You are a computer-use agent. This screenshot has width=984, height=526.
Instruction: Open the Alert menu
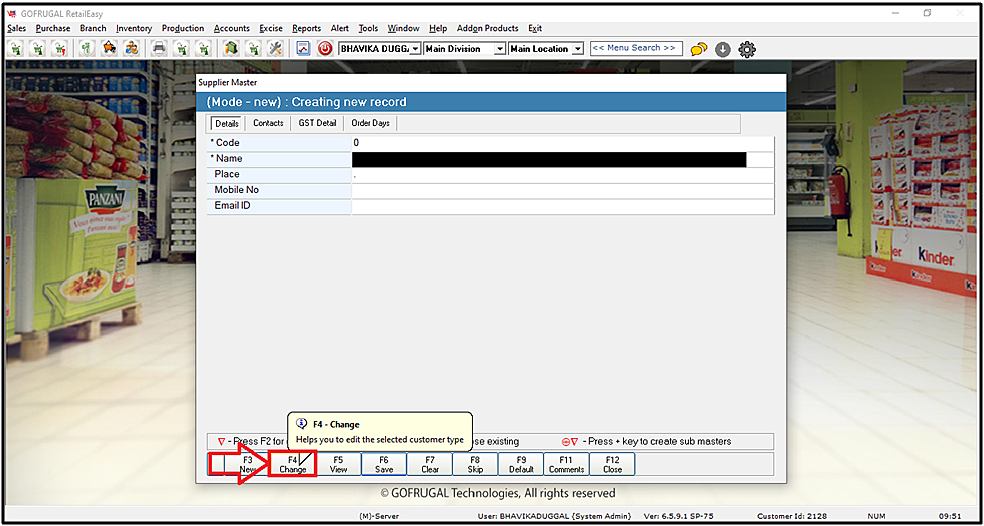click(340, 28)
